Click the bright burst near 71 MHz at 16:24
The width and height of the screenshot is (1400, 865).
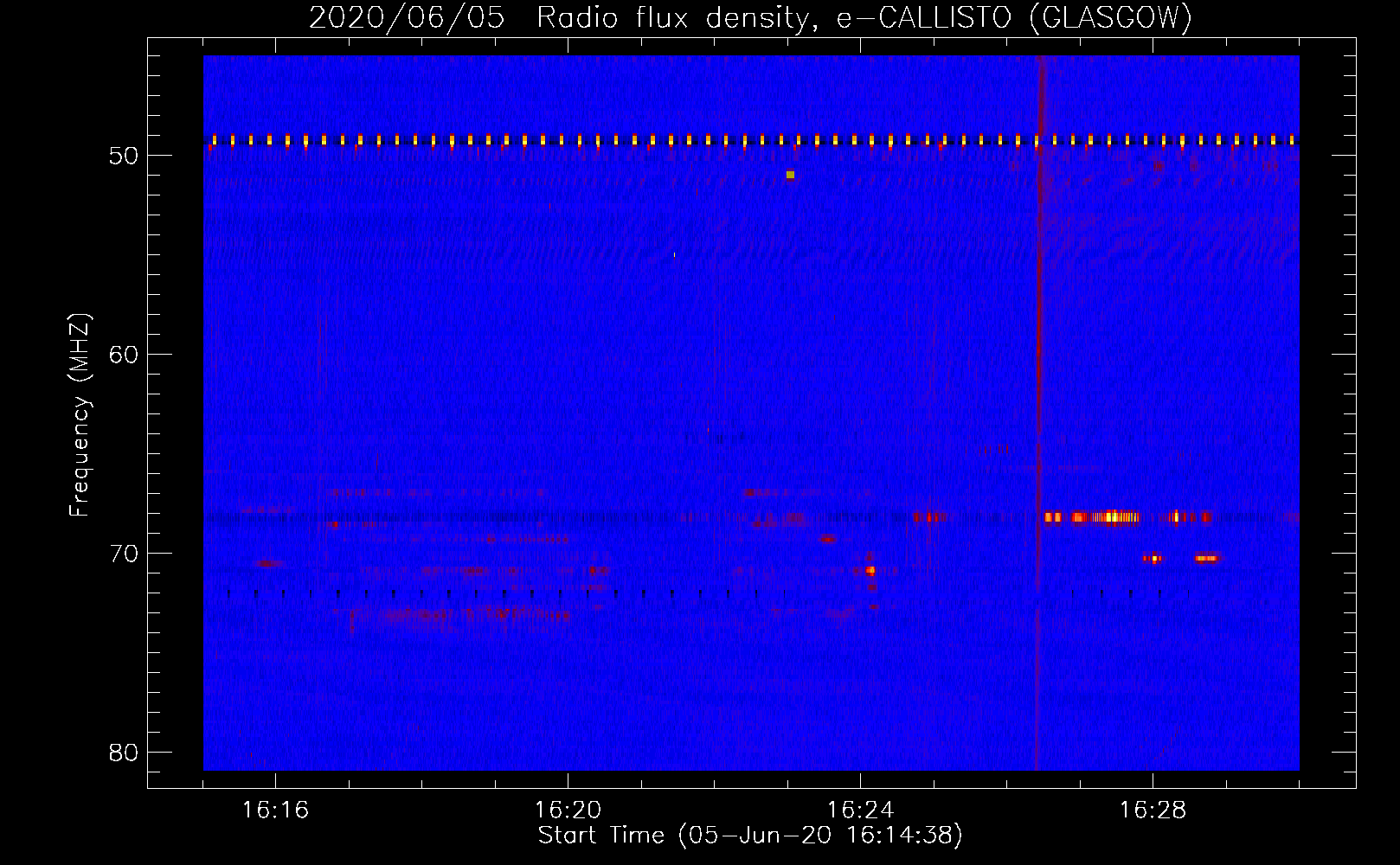(x=870, y=571)
